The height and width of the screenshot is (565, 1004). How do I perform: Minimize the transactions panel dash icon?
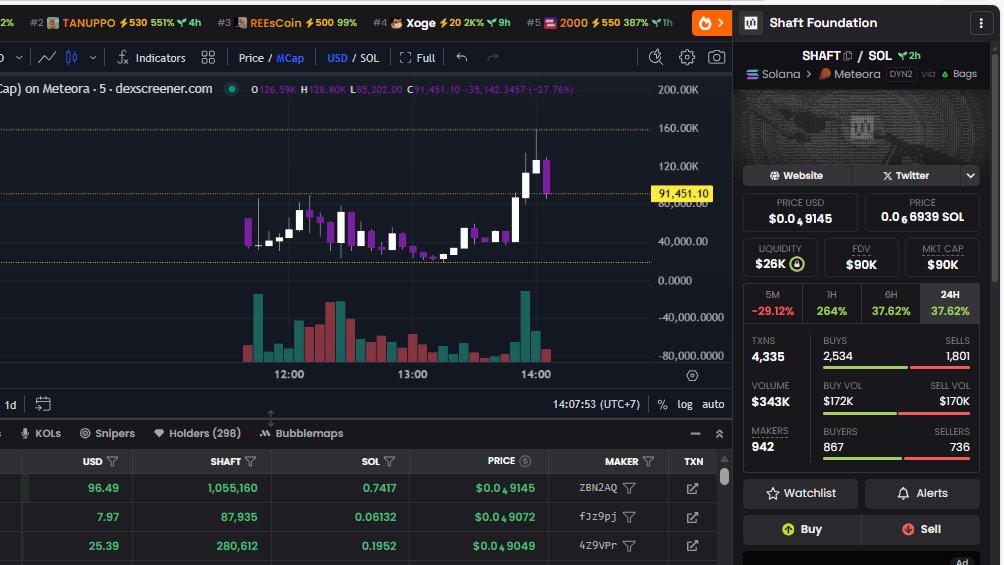(695, 434)
